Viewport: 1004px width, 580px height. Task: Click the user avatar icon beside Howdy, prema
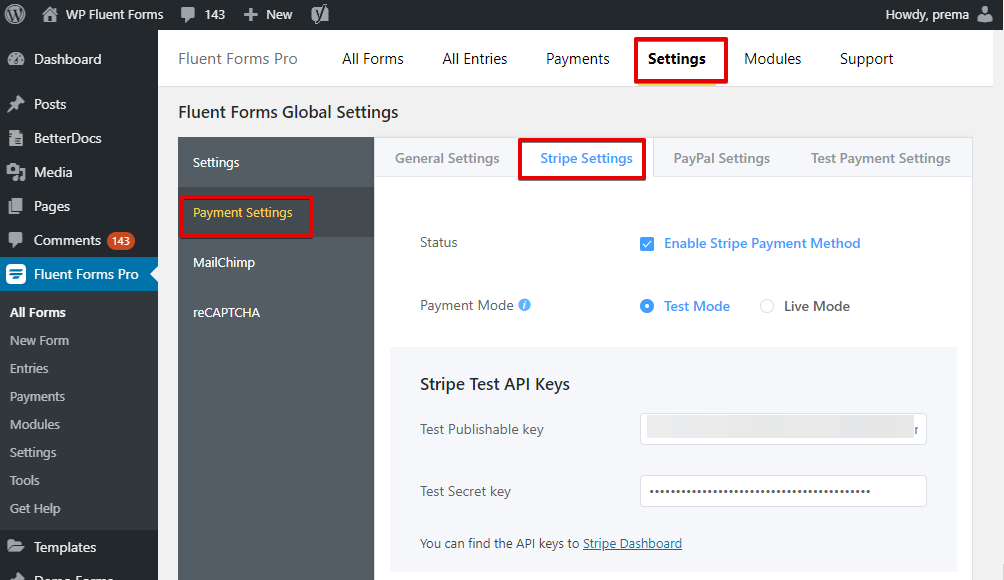[x=985, y=14]
